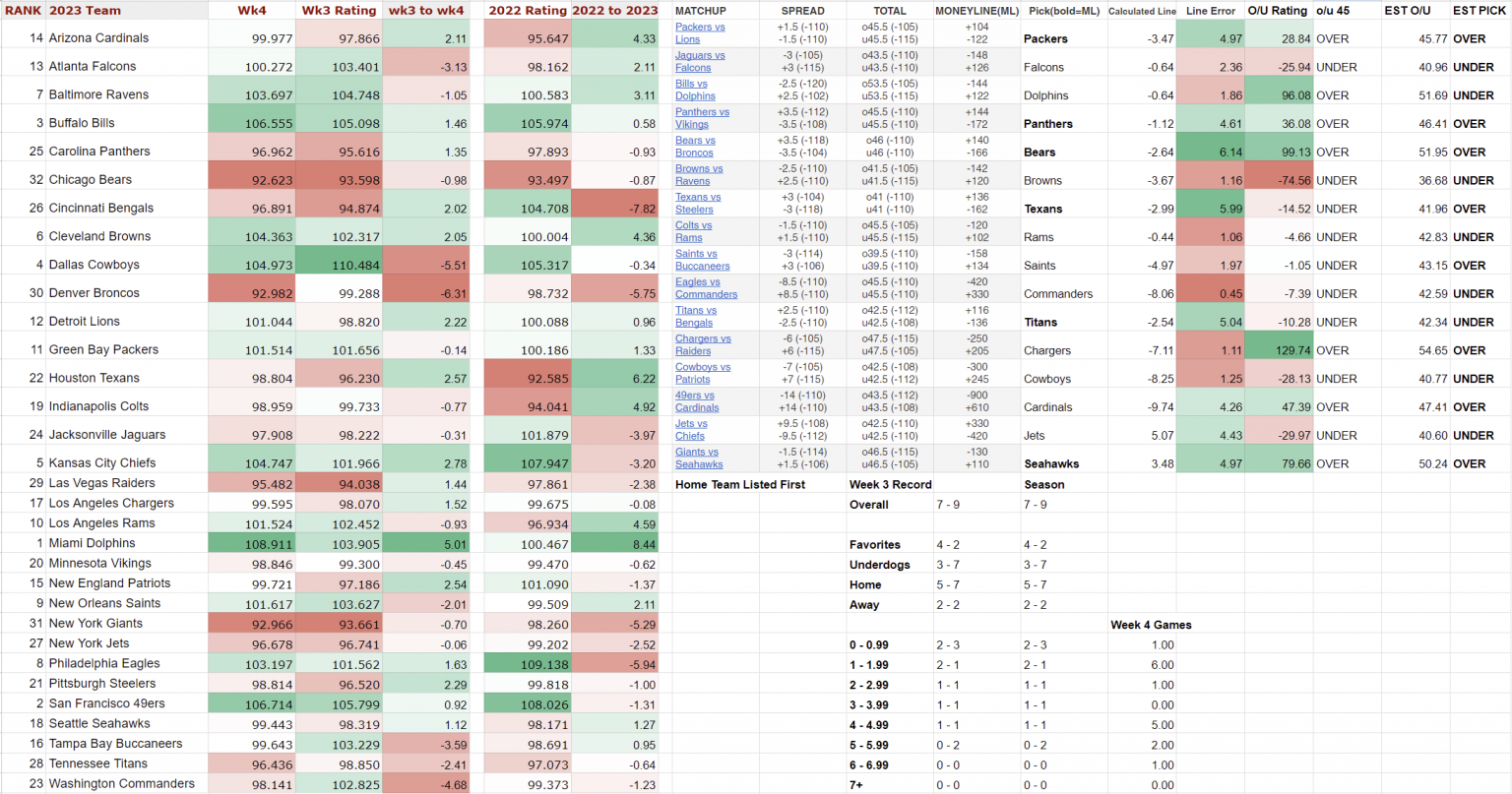This screenshot has height=794, width=1512.
Task: Open the 49ers vs Cardinals matchup link
Action: [x=697, y=401]
